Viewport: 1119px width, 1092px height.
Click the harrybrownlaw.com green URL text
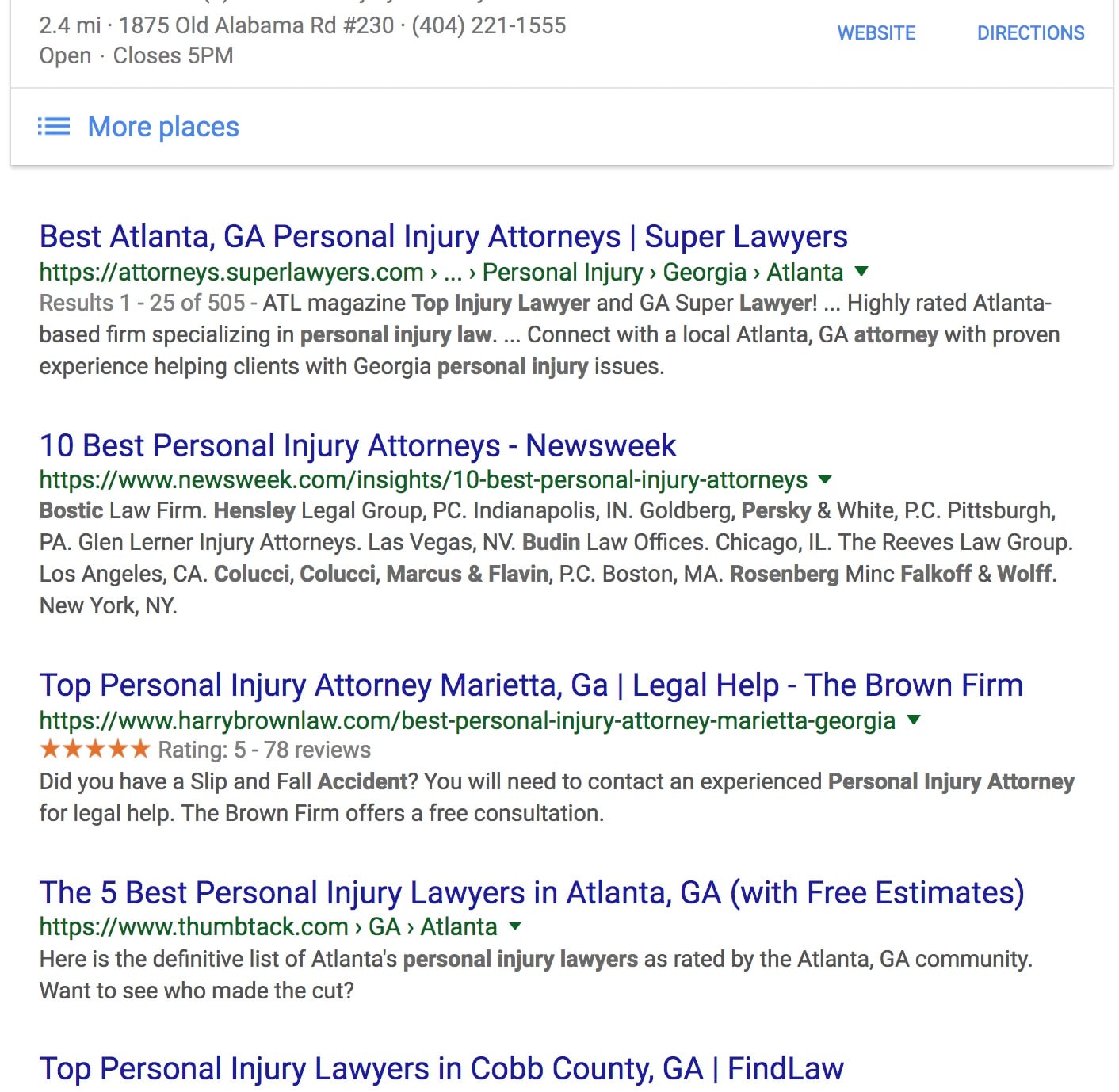[467, 721]
